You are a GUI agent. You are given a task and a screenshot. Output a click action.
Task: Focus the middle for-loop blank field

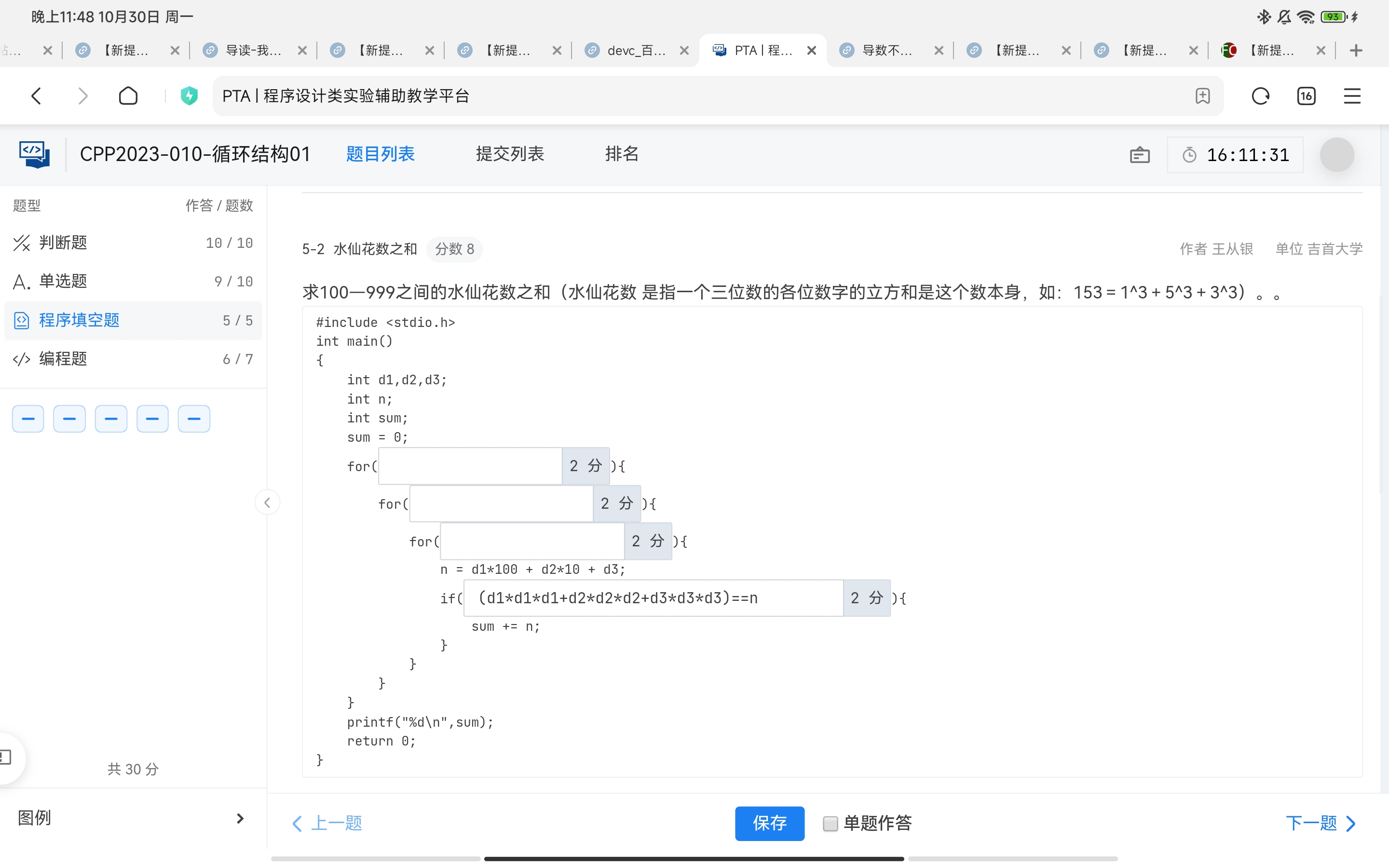tap(501, 503)
